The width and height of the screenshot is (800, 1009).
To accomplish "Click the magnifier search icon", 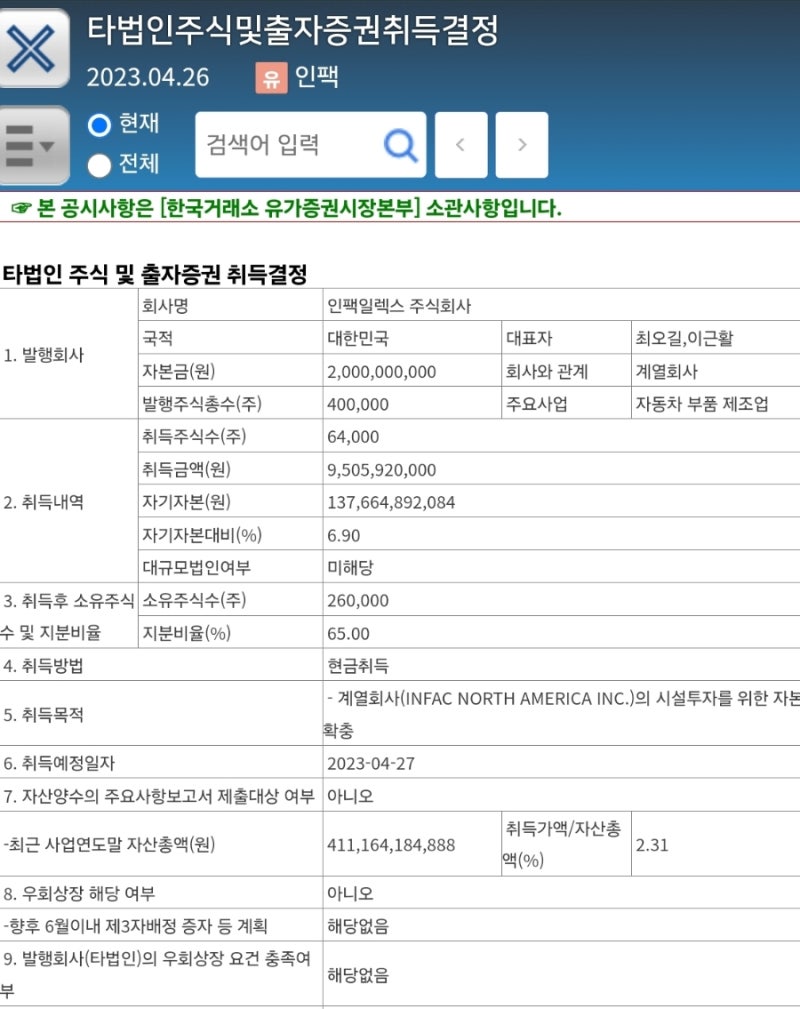I will (x=400, y=143).
